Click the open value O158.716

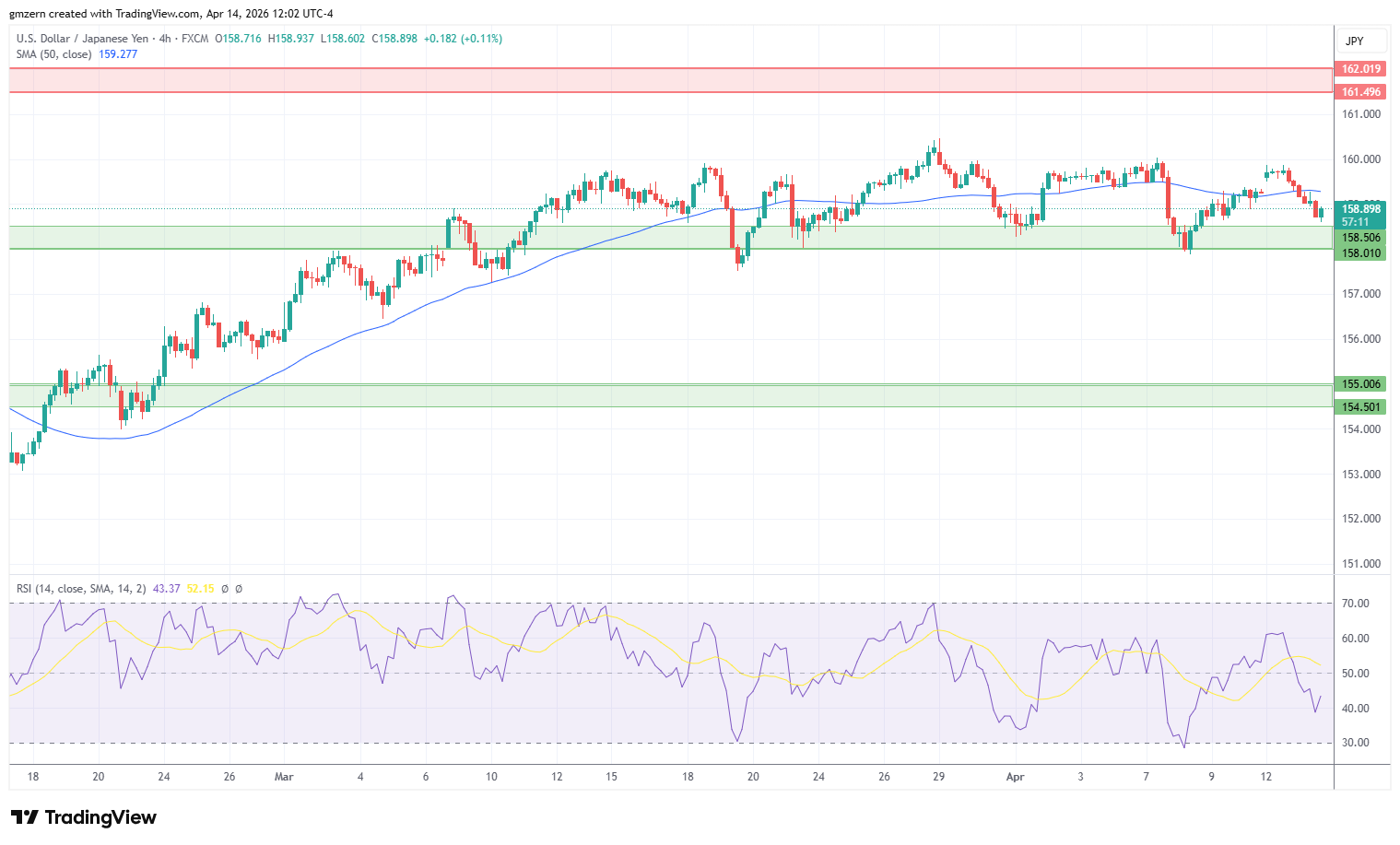coord(238,39)
